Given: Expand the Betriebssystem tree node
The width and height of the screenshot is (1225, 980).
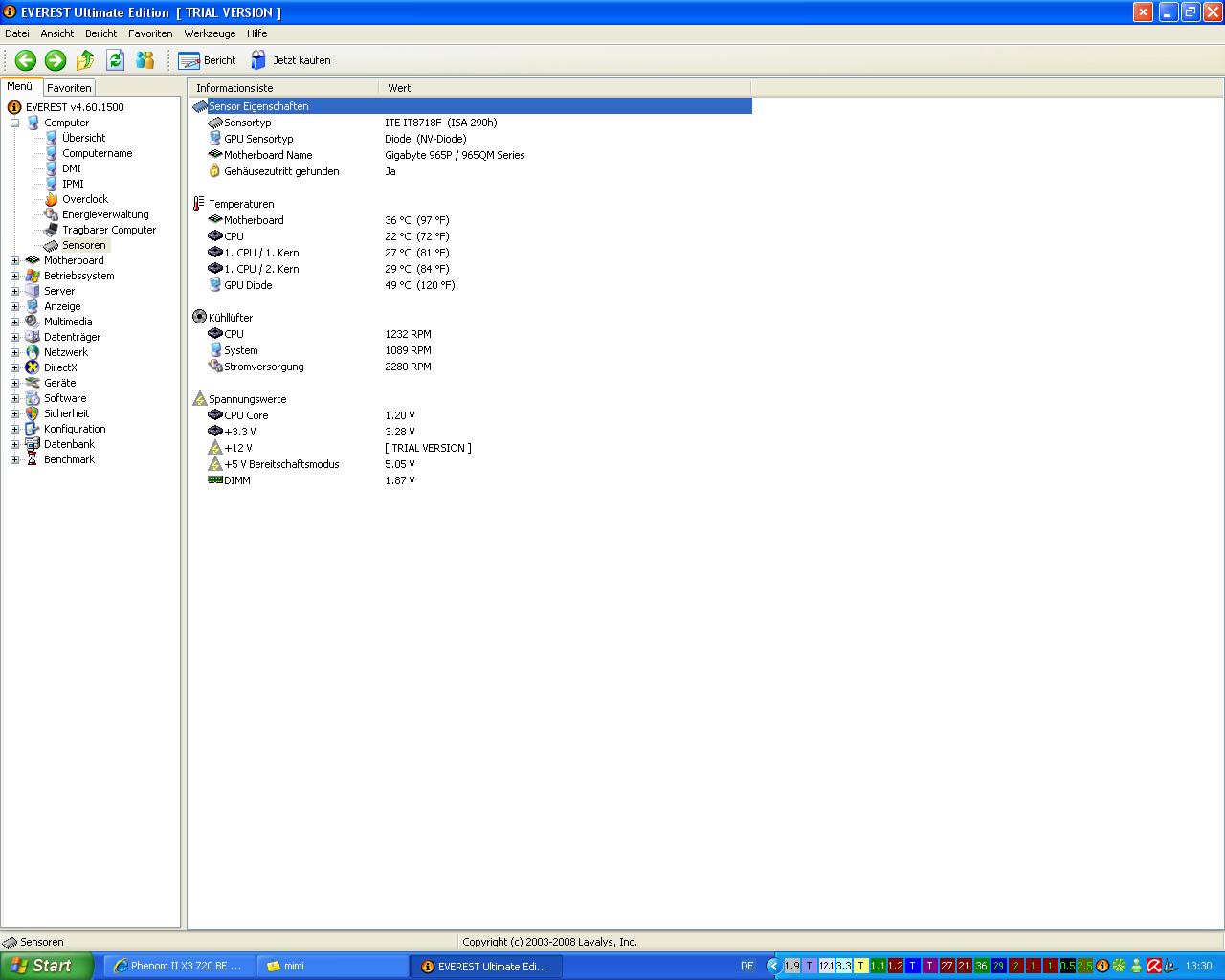Looking at the screenshot, I should 14,276.
